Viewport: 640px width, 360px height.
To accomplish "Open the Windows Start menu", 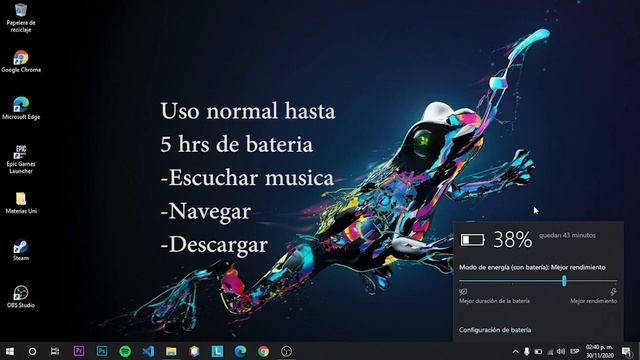I will 10,351.
